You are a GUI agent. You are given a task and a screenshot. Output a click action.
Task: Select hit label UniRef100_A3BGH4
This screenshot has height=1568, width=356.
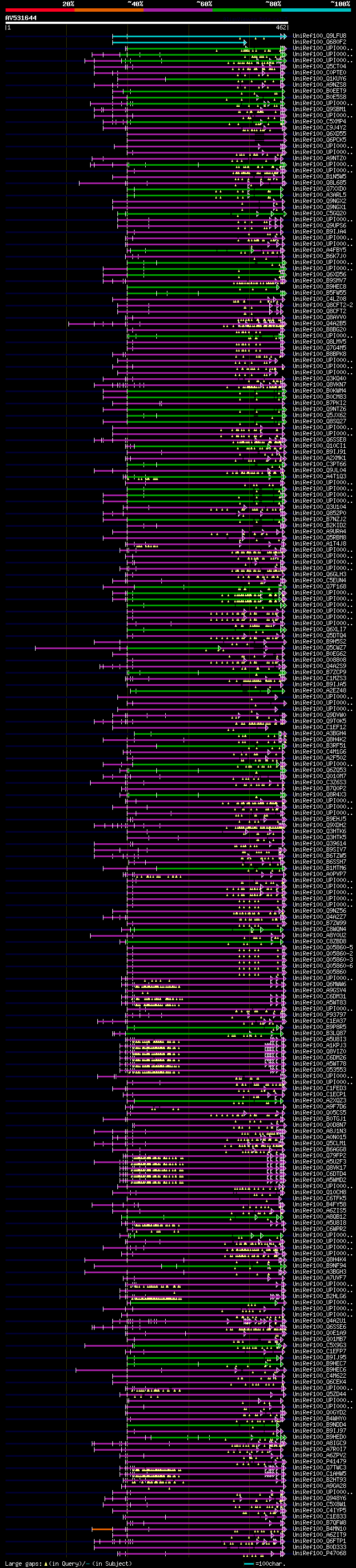319,734
